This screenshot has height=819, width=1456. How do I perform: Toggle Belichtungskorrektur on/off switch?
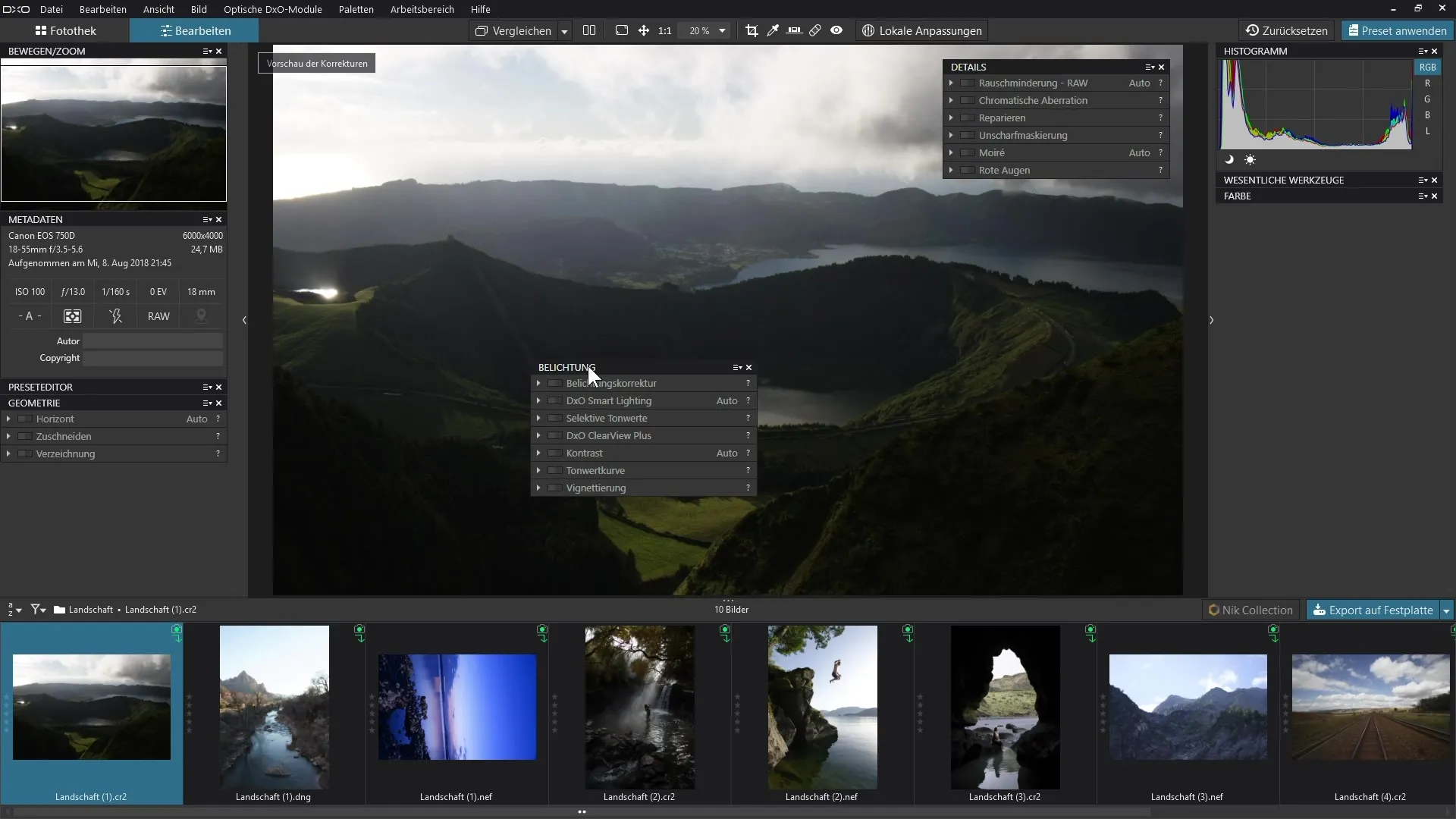[555, 383]
